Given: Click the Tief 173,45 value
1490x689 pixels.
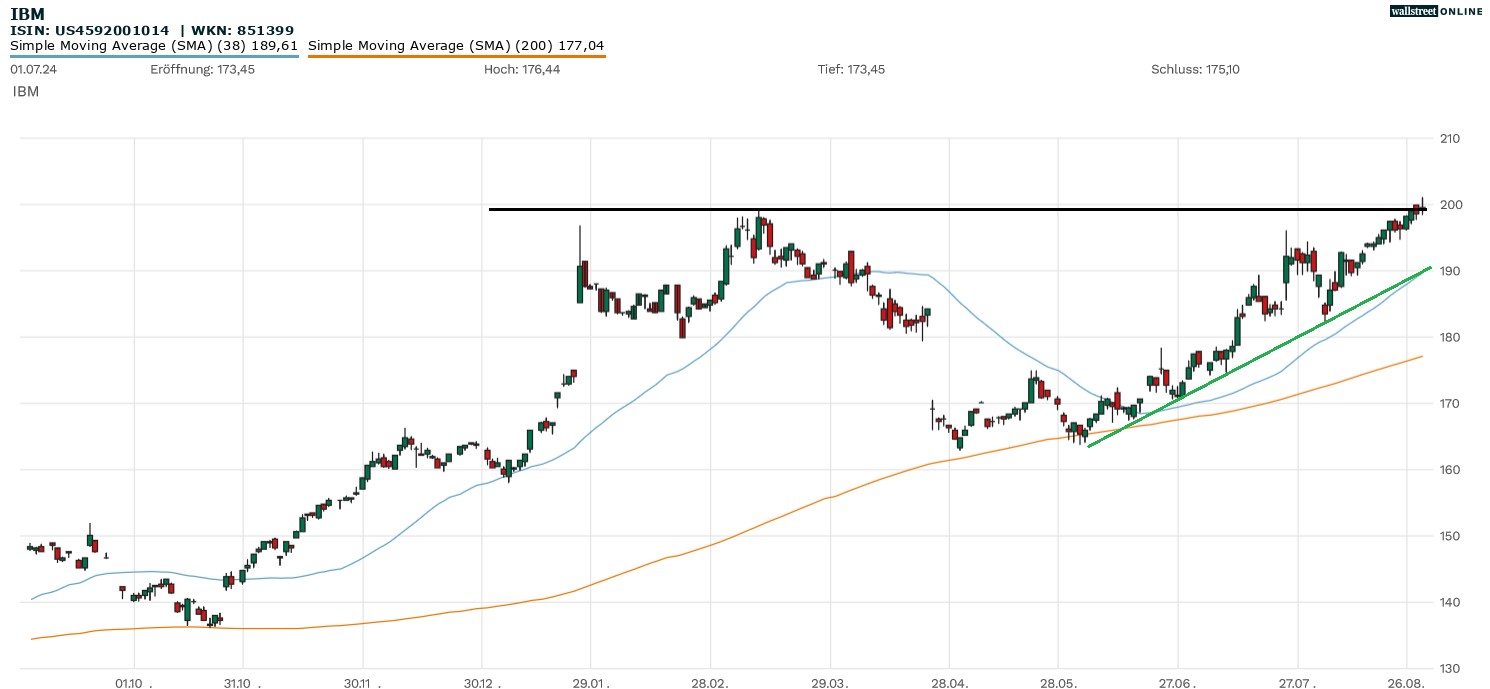Looking at the screenshot, I should (x=851, y=70).
